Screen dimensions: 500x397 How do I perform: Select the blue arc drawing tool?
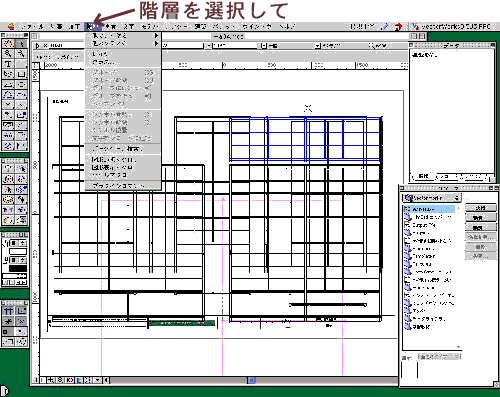pyautogui.click(x=21, y=95)
